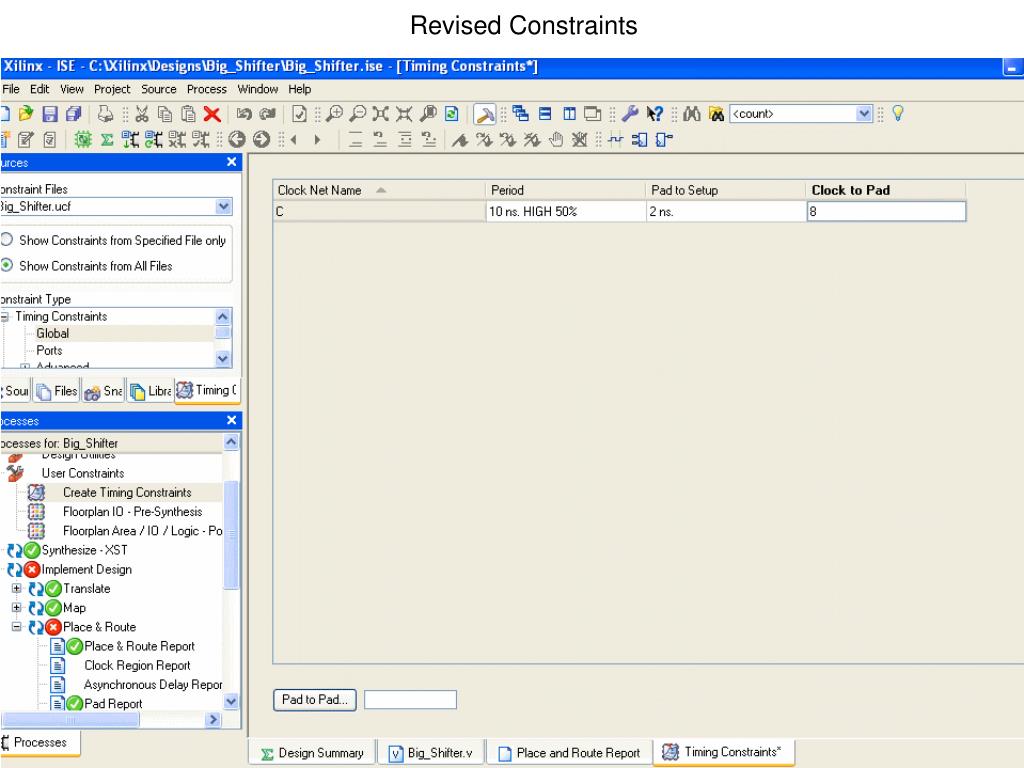Open Find with the binoculars icon

692,114
